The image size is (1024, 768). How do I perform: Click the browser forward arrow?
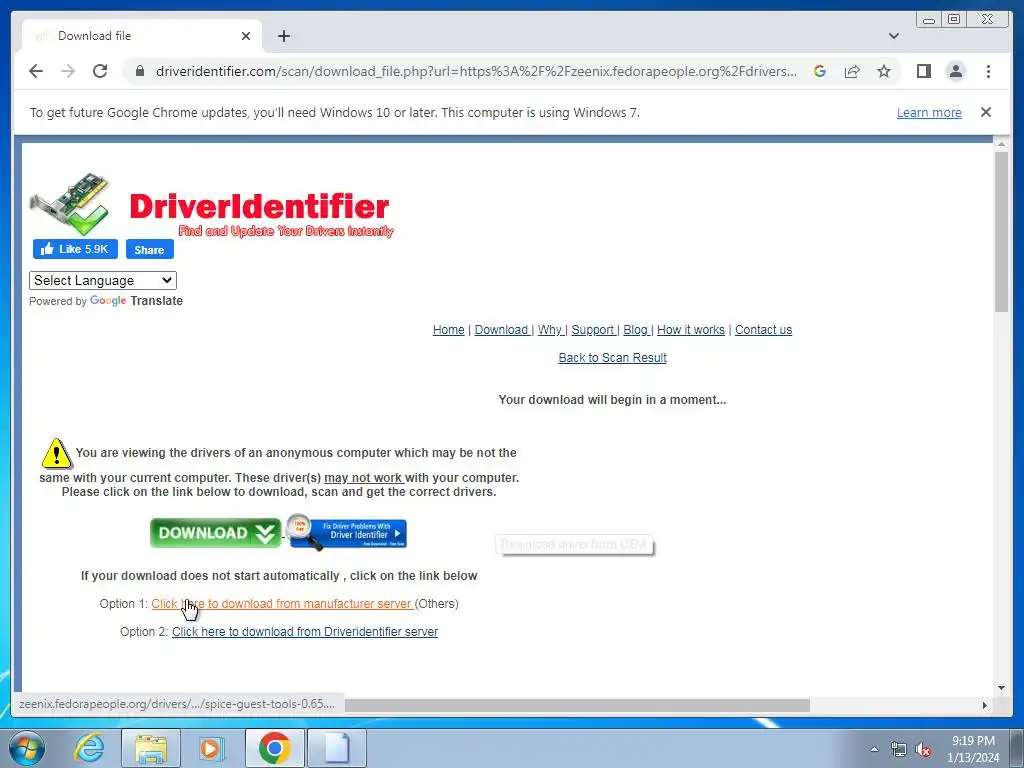(x=68, y=71)
